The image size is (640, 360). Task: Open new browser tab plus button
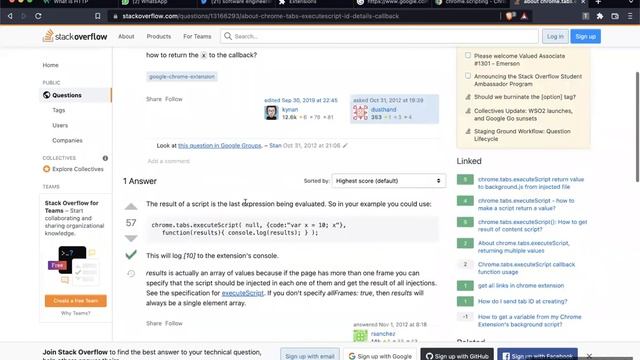click(x=598, y=2)
